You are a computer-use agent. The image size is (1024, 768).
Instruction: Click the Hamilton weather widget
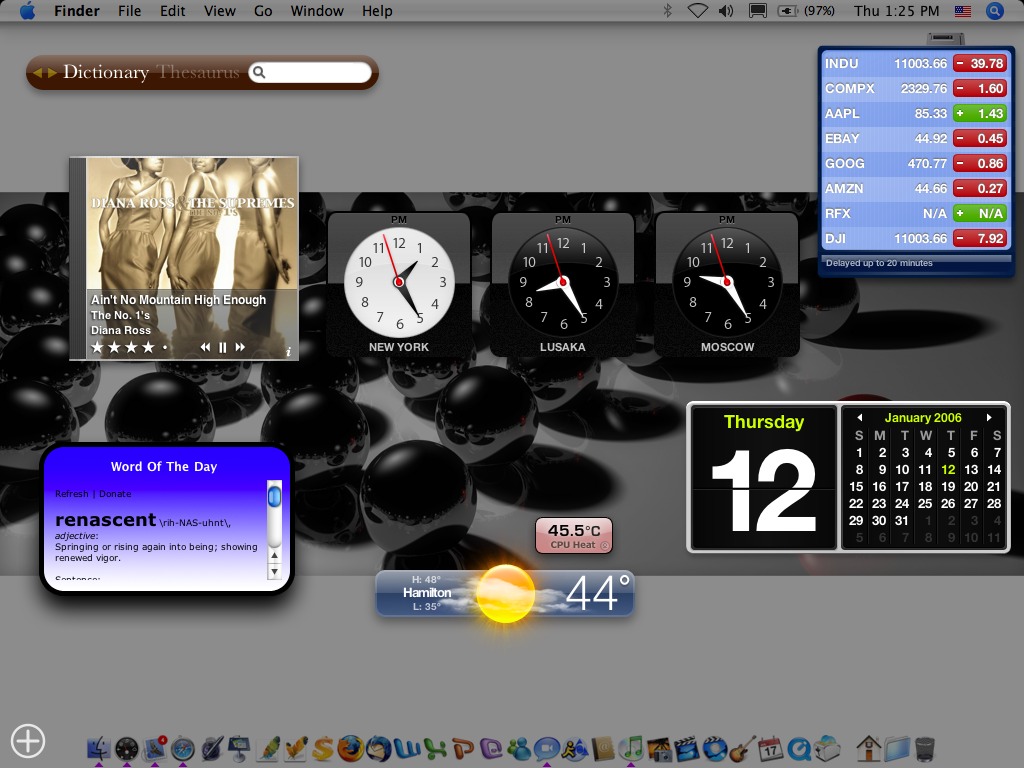pos(504,593)
